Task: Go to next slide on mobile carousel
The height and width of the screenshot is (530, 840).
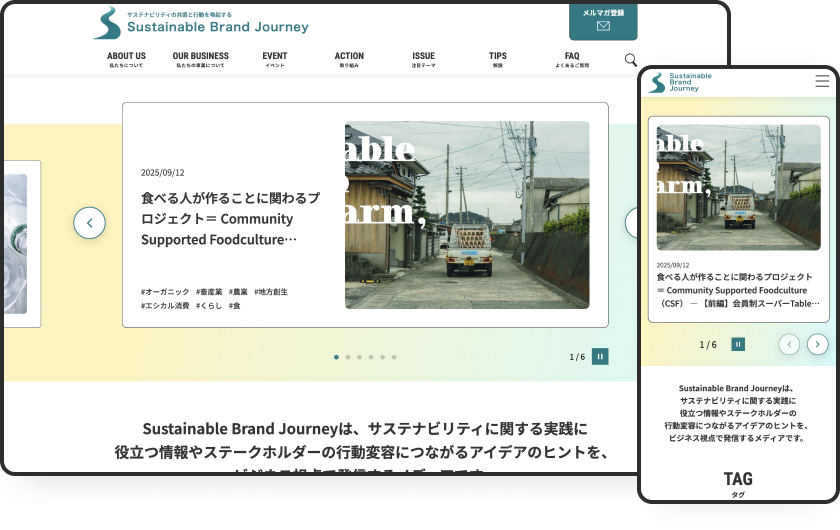Action: pyautogui.click(x=818, y=344)
